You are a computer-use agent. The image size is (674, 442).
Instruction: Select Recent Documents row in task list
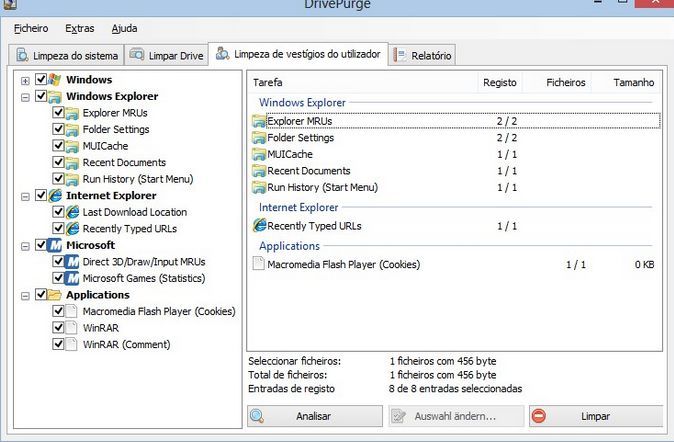point(456,171)
